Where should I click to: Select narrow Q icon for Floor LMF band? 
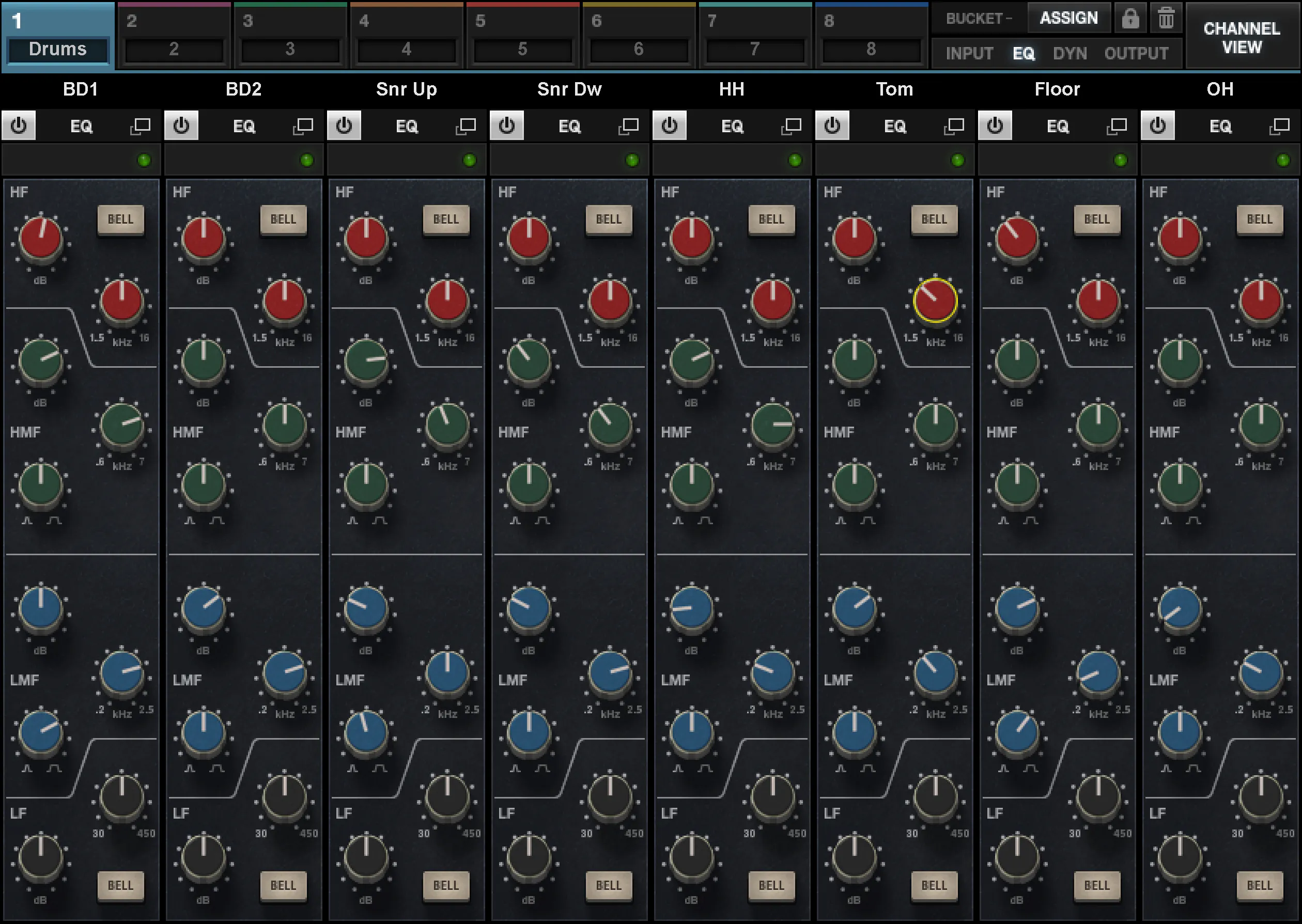1003,768
